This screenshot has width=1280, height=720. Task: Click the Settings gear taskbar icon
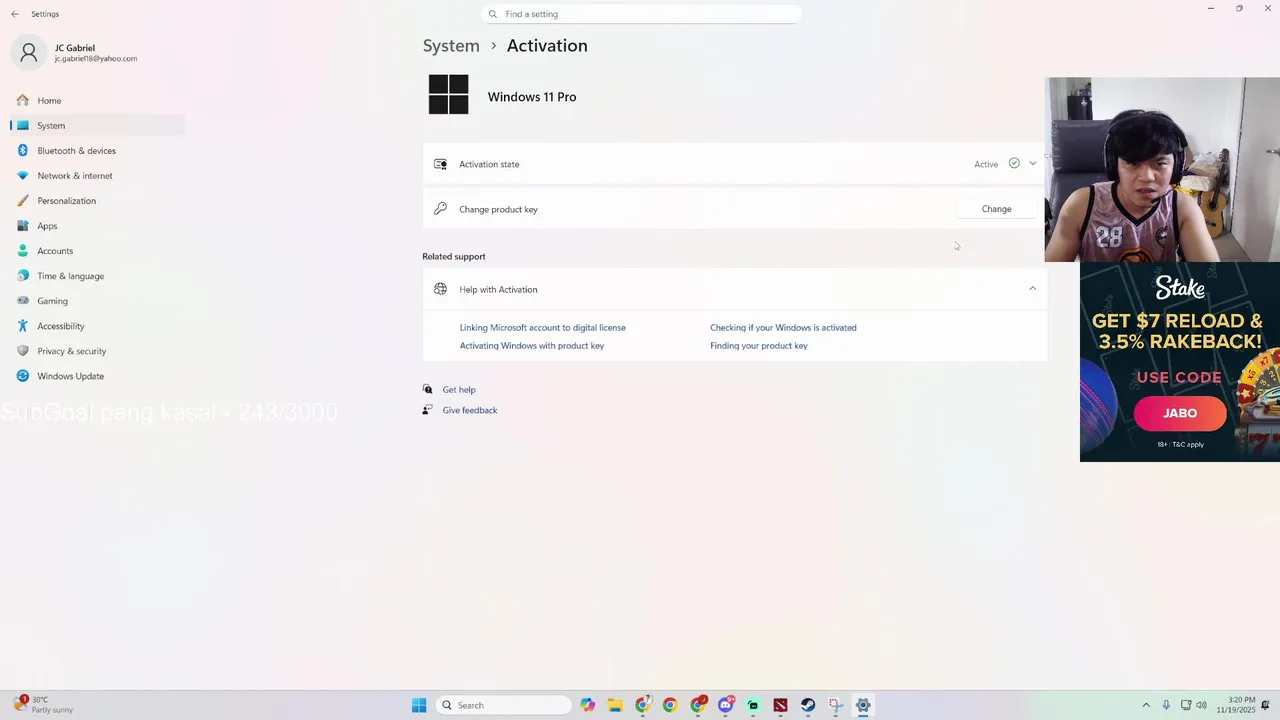coord(863,705)
